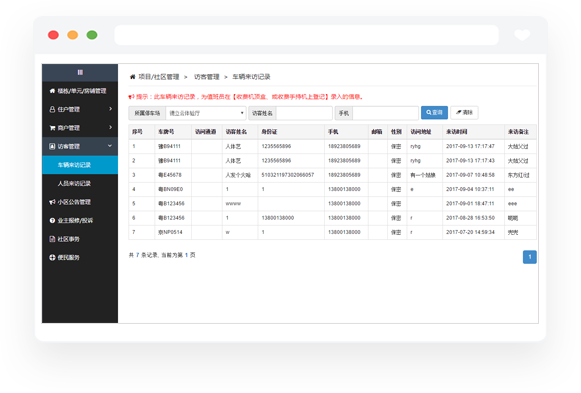Expand the 商户管理 submenu chevron
Screen dimensions: 581x393
[x=110, y=127]
